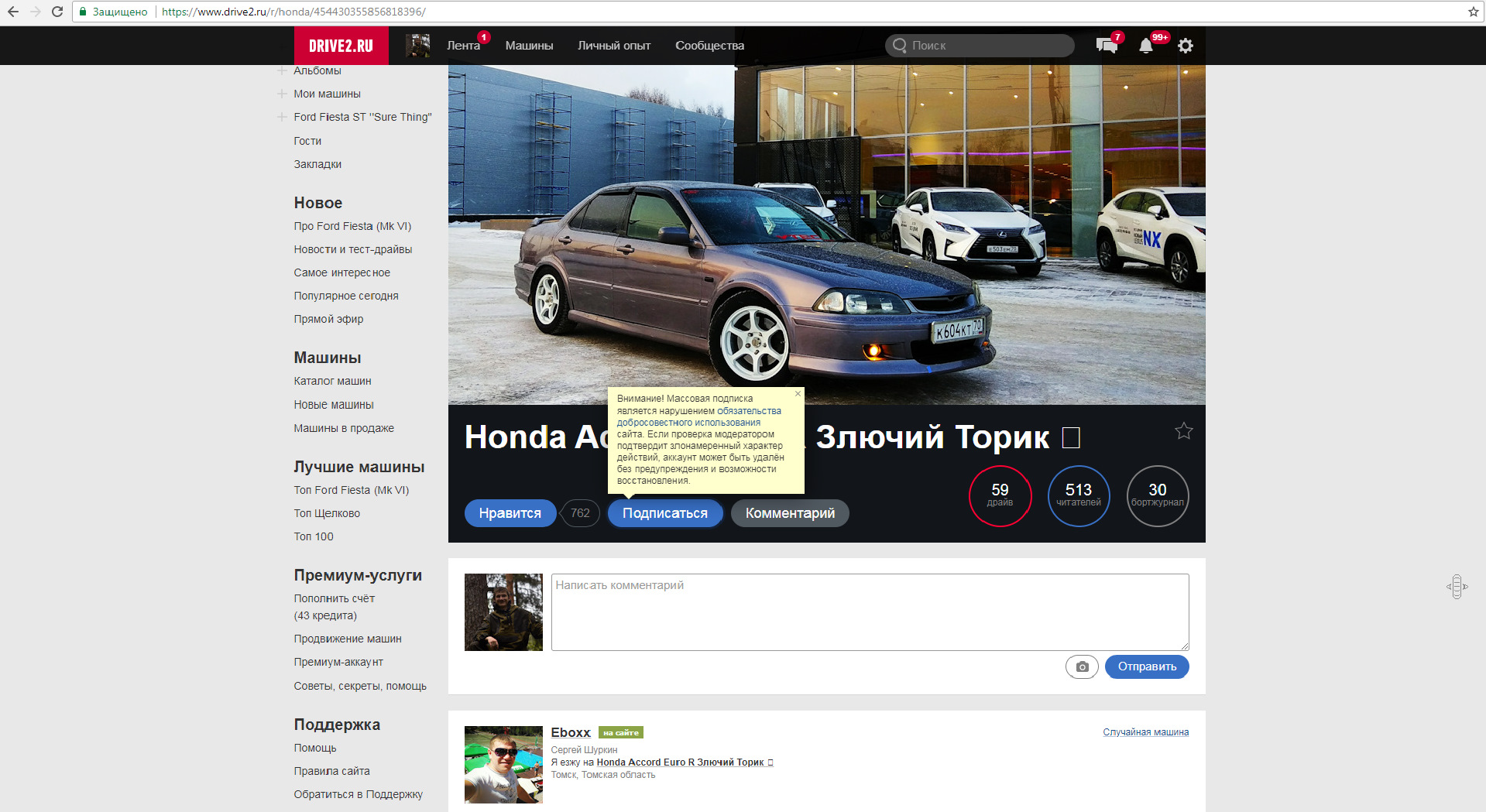Click the browser address bar URL
The height and width of the screenshot is (812, 1486).
pos(293,12)
